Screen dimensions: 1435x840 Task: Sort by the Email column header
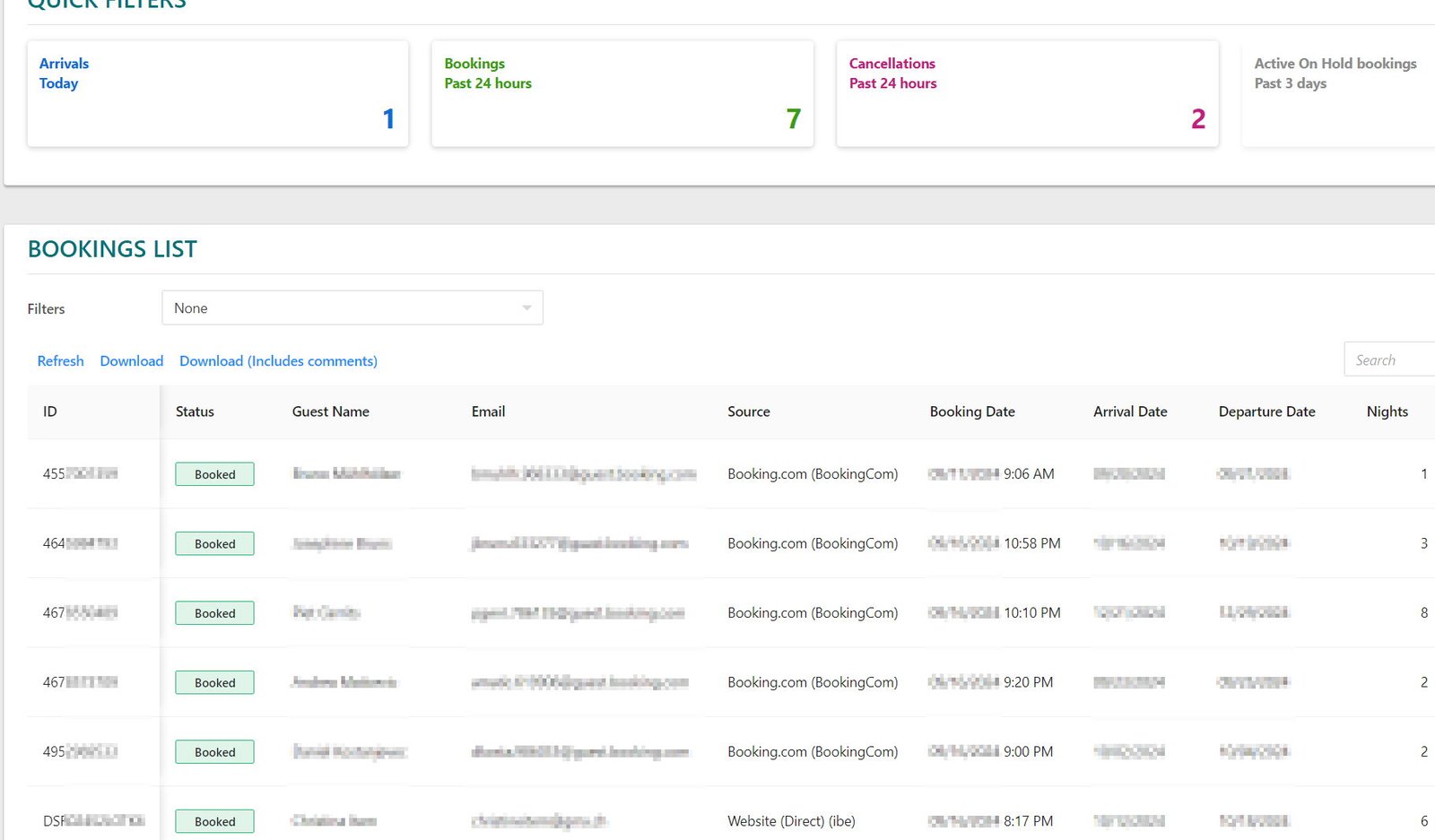pos(488,411)
